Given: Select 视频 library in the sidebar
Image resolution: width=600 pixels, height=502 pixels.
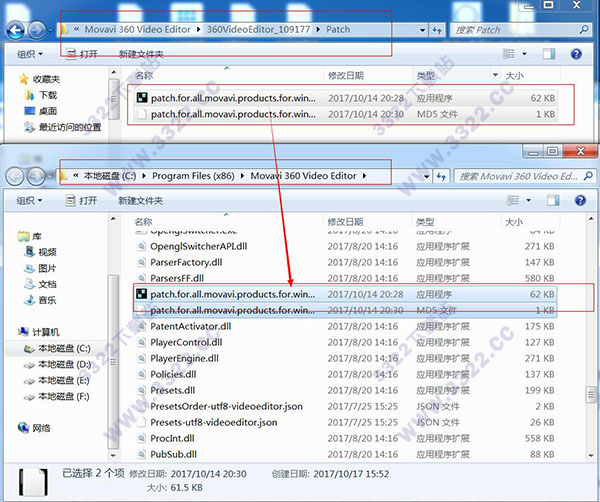Looking at the screenshot, I should 41,252.
